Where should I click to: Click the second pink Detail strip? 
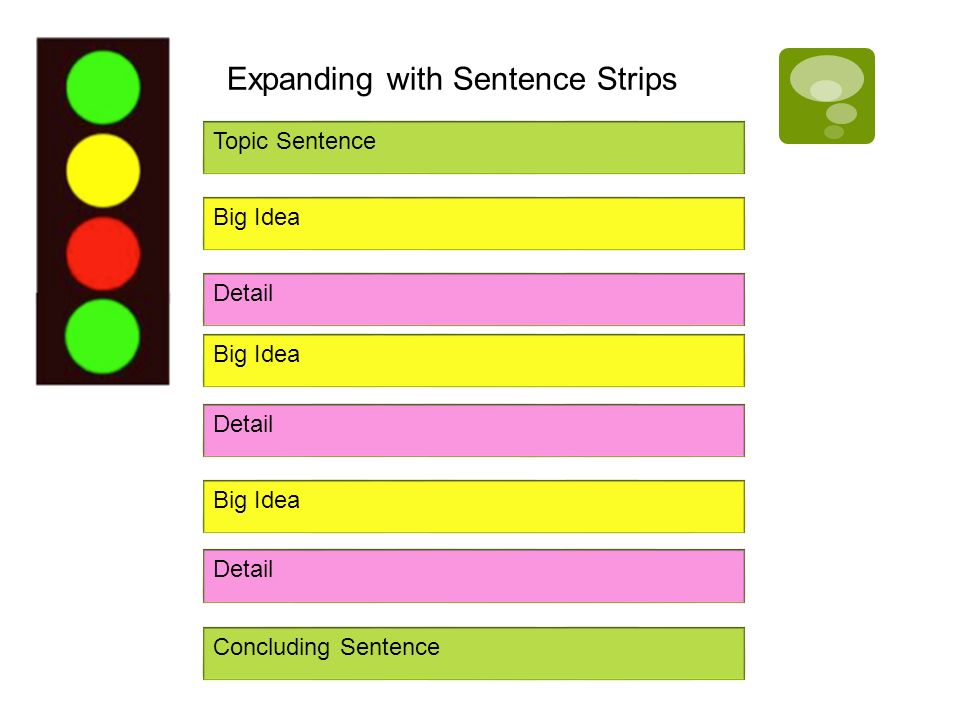(x=474, y=430)
